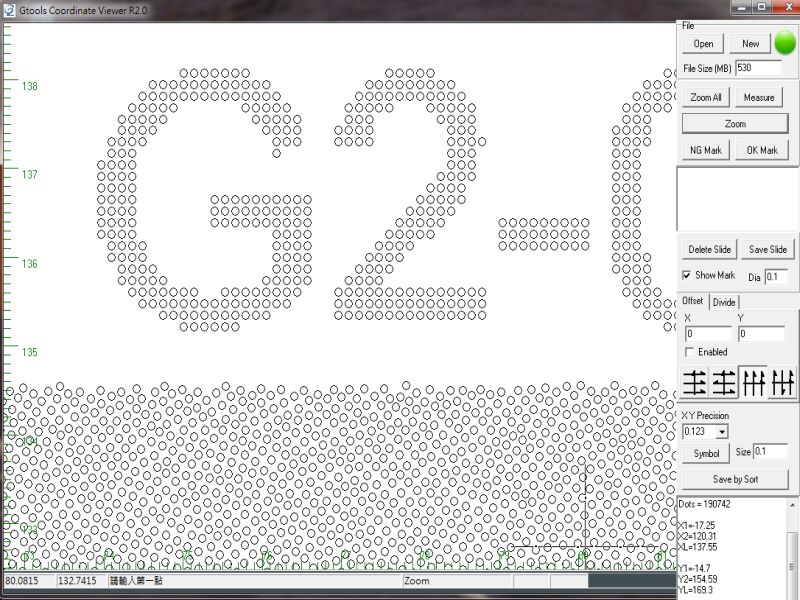Tick the Enabled offset checkbox
This screenshot has width=800, height=600.
pyautogui.click(x=689, y=352)
